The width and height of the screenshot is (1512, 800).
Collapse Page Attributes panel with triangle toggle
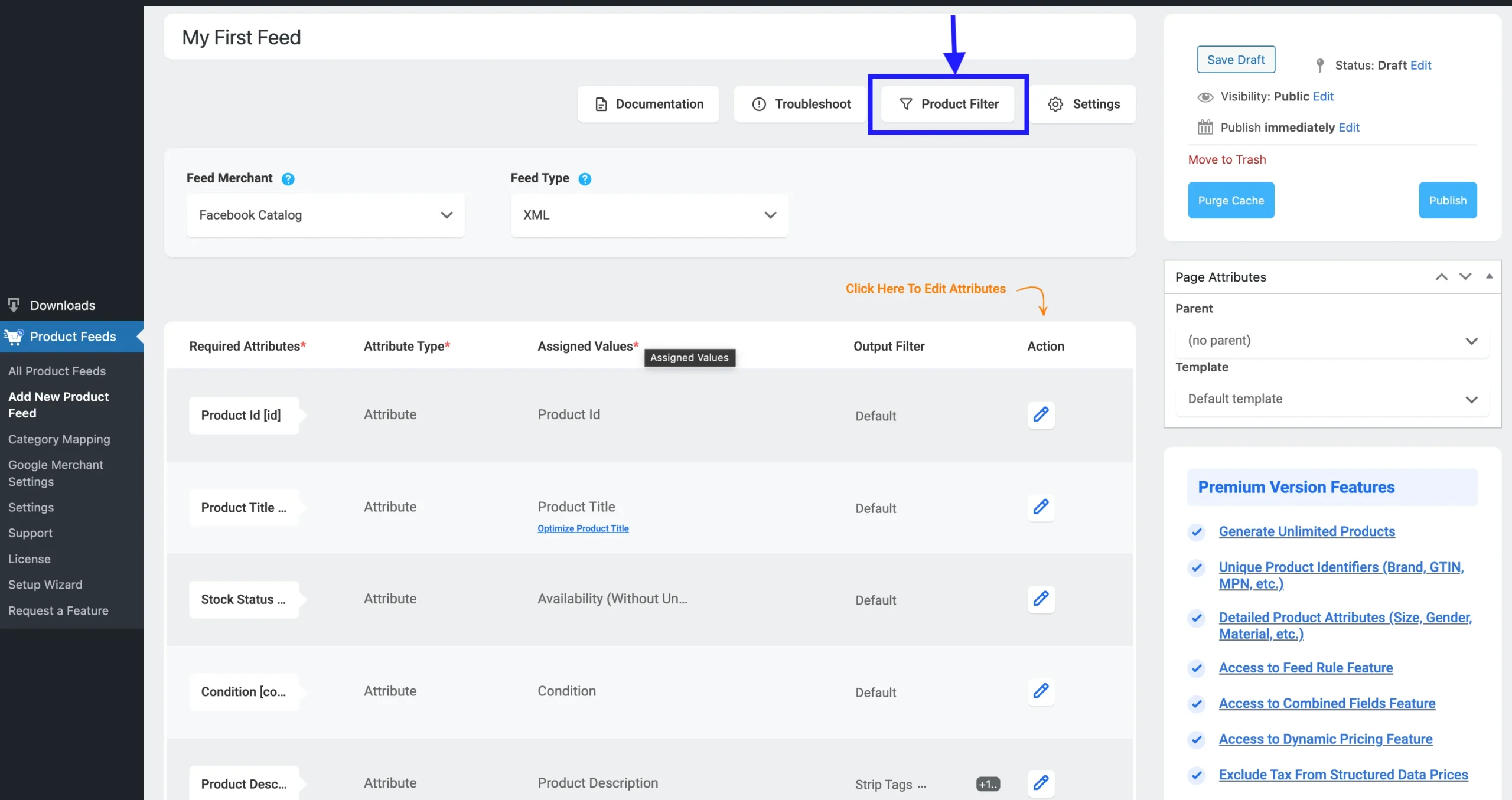(1490, 276)
